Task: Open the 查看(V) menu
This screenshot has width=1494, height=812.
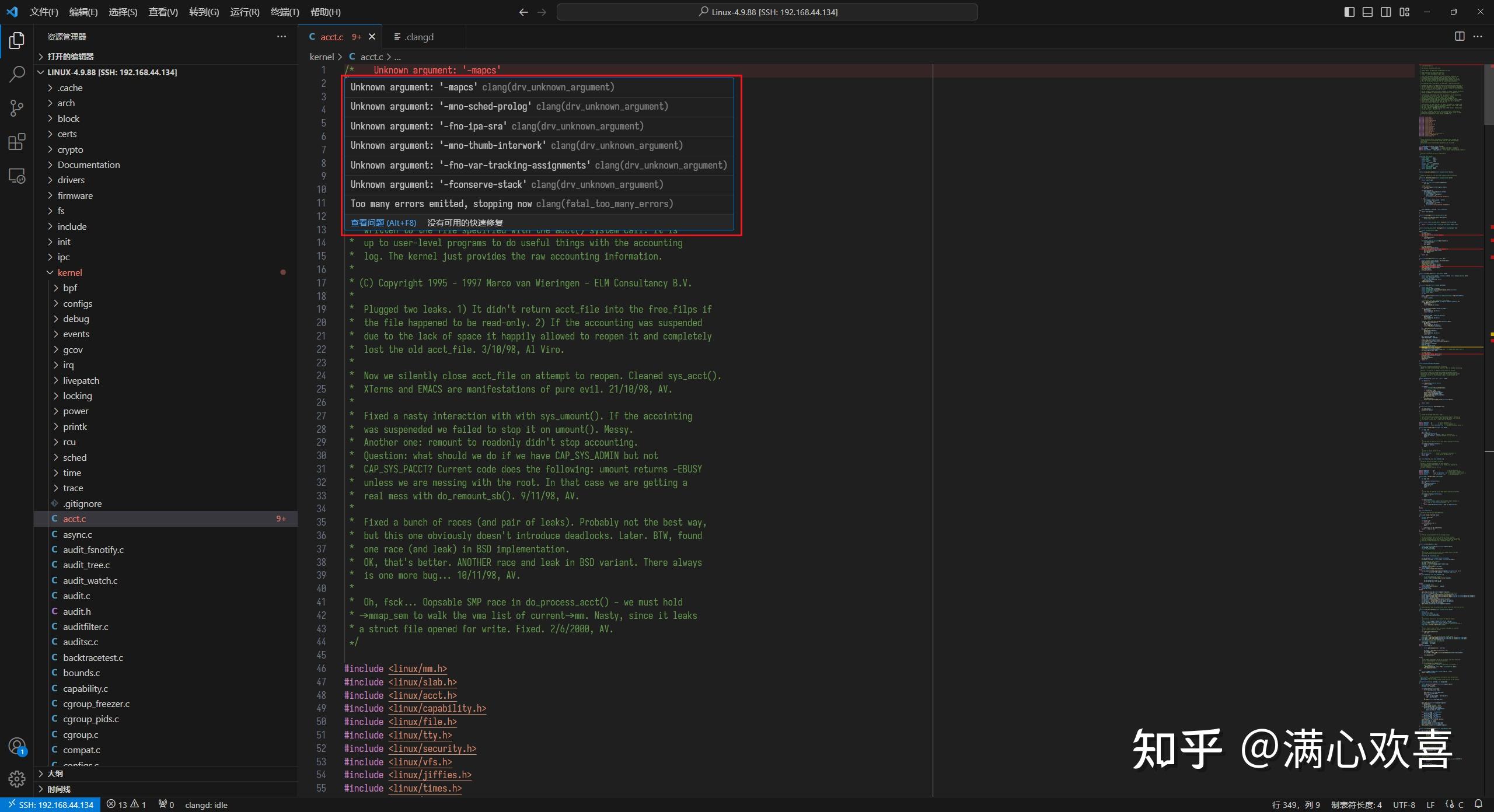Action: pos(163,12)
